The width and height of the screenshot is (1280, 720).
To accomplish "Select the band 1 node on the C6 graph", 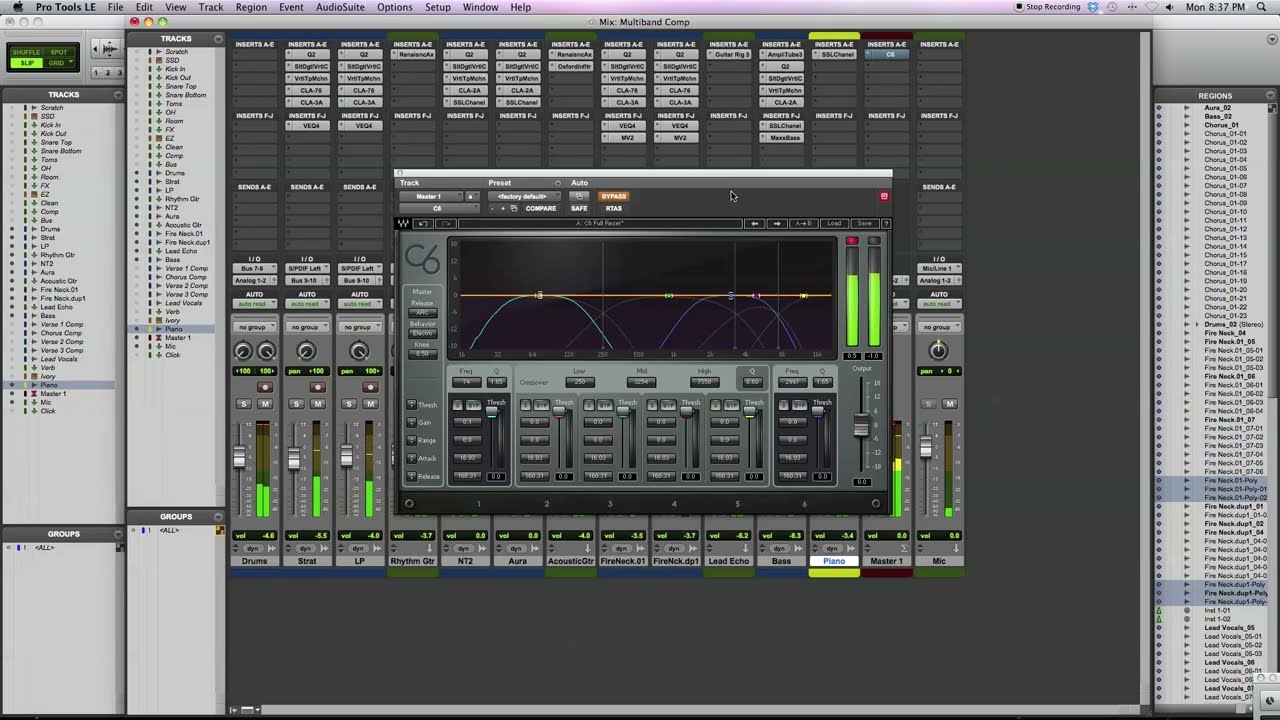I will coord(539,295).
